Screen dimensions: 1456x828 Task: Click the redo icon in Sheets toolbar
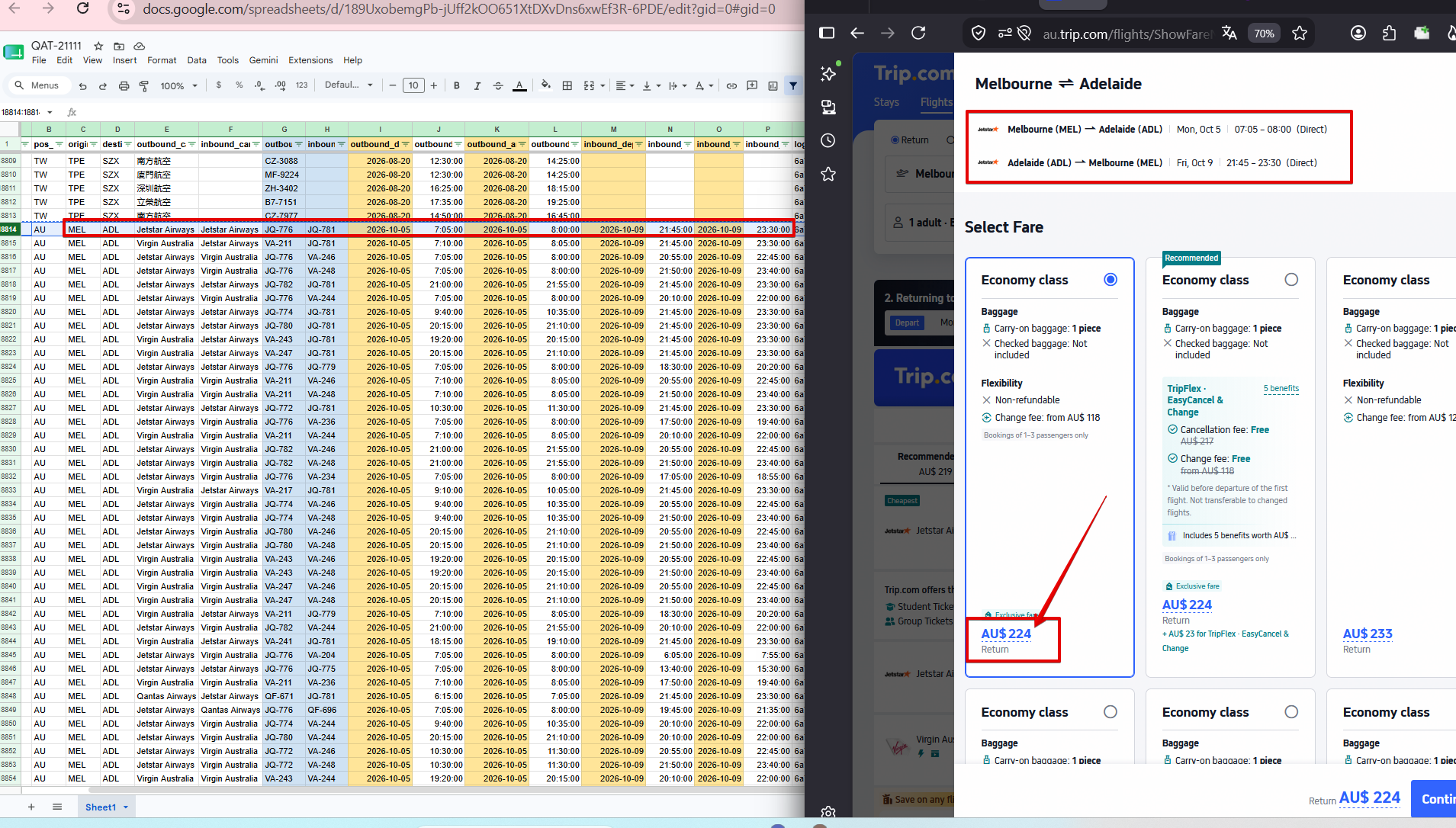pos(103,86)
